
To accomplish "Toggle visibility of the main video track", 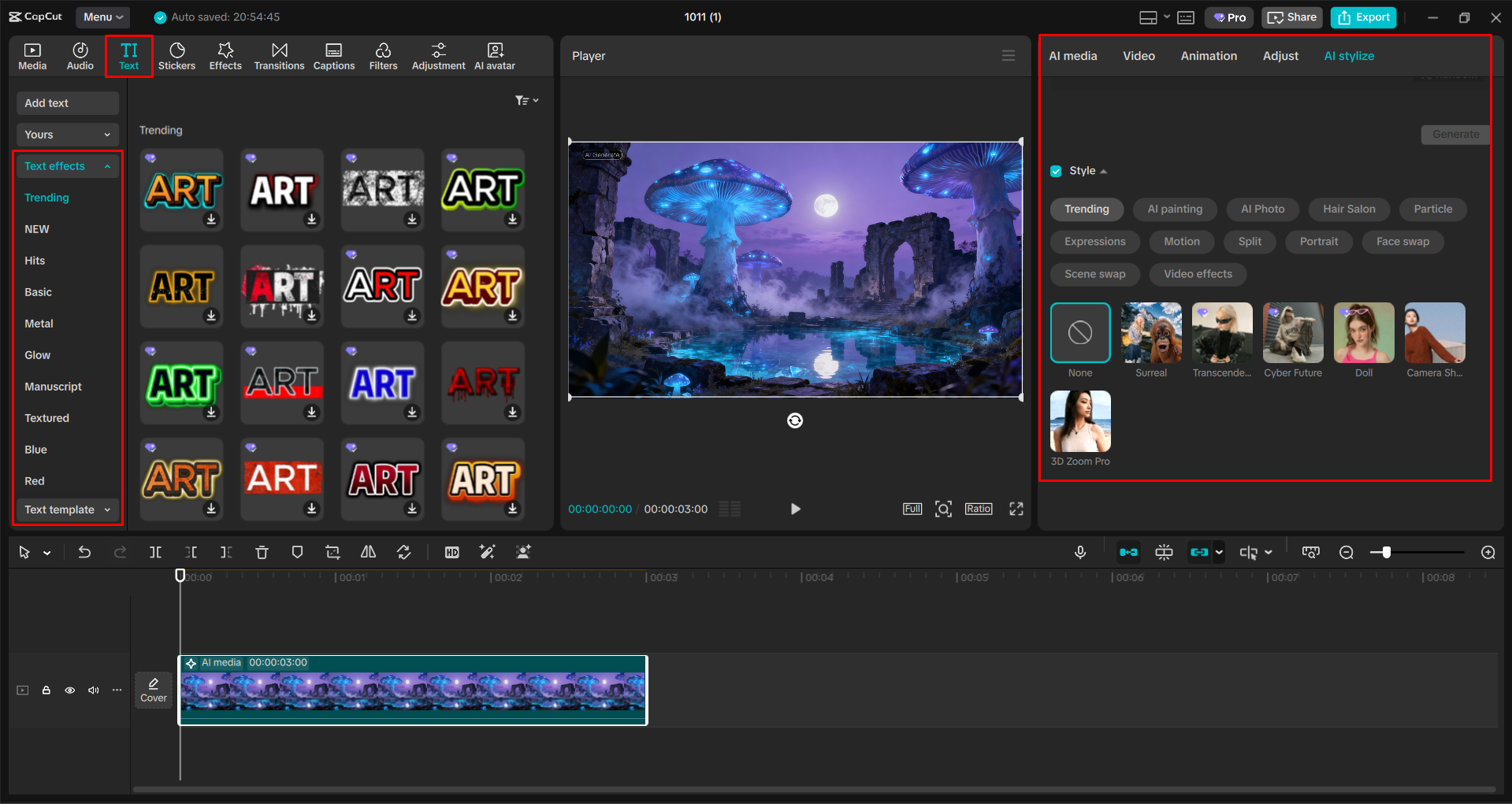I will coord(69,690).
